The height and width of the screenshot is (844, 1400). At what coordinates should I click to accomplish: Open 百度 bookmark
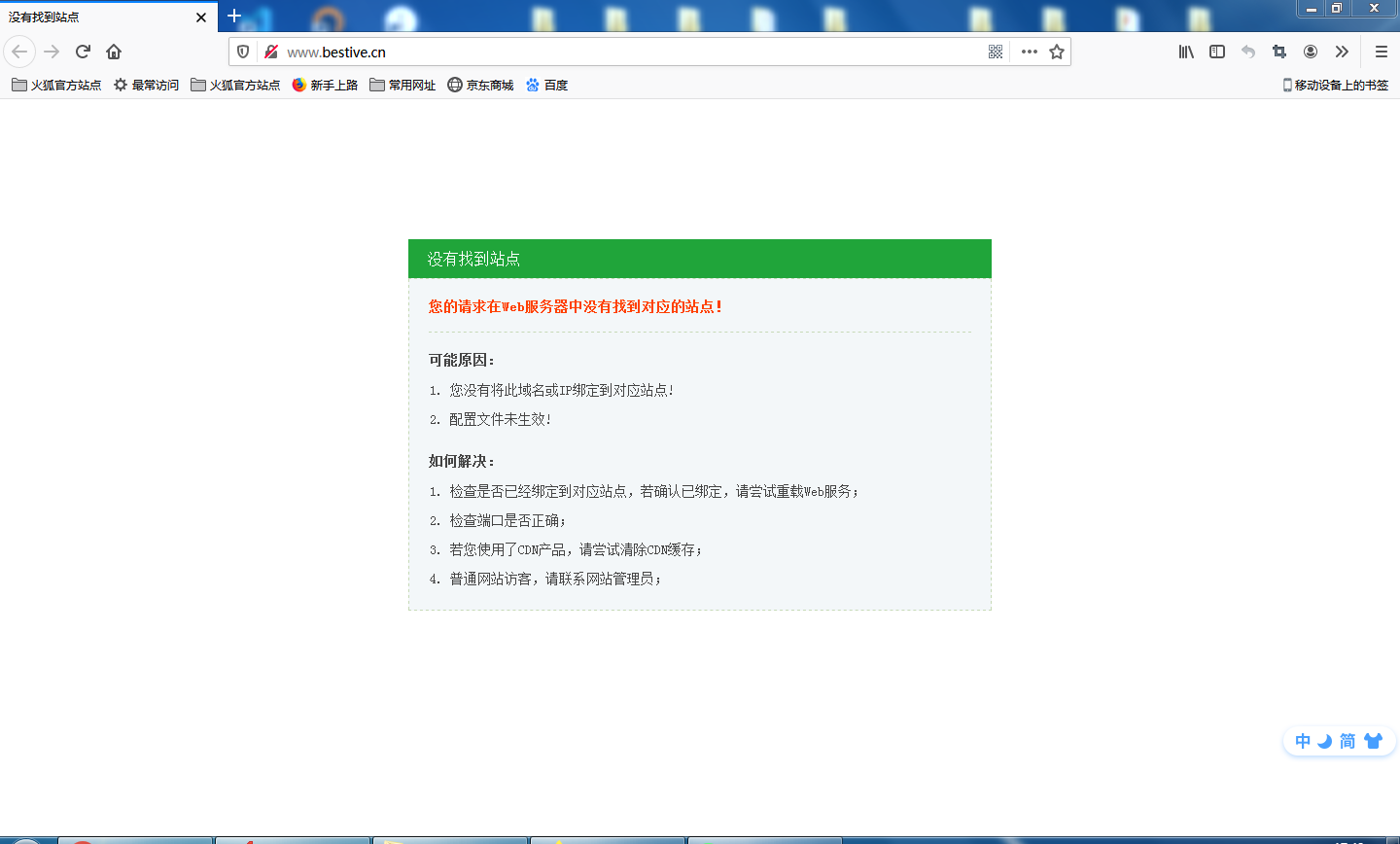(x=546, y=85)
